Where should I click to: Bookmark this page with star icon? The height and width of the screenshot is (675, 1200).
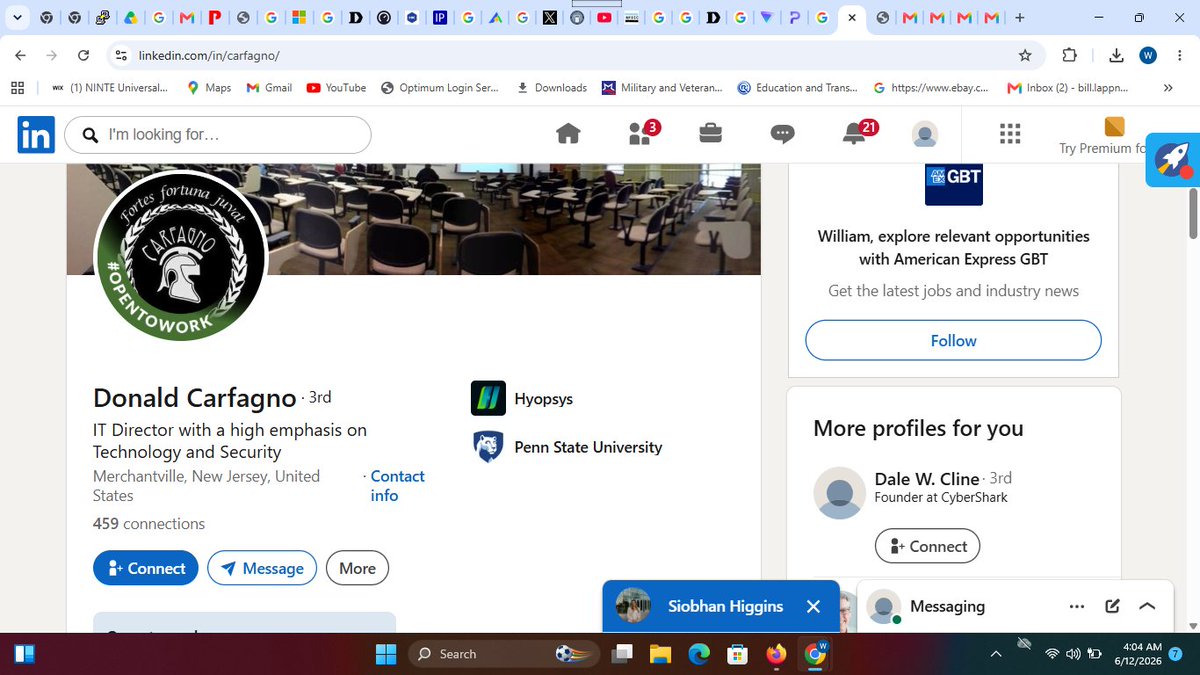tap(1025, 55)
